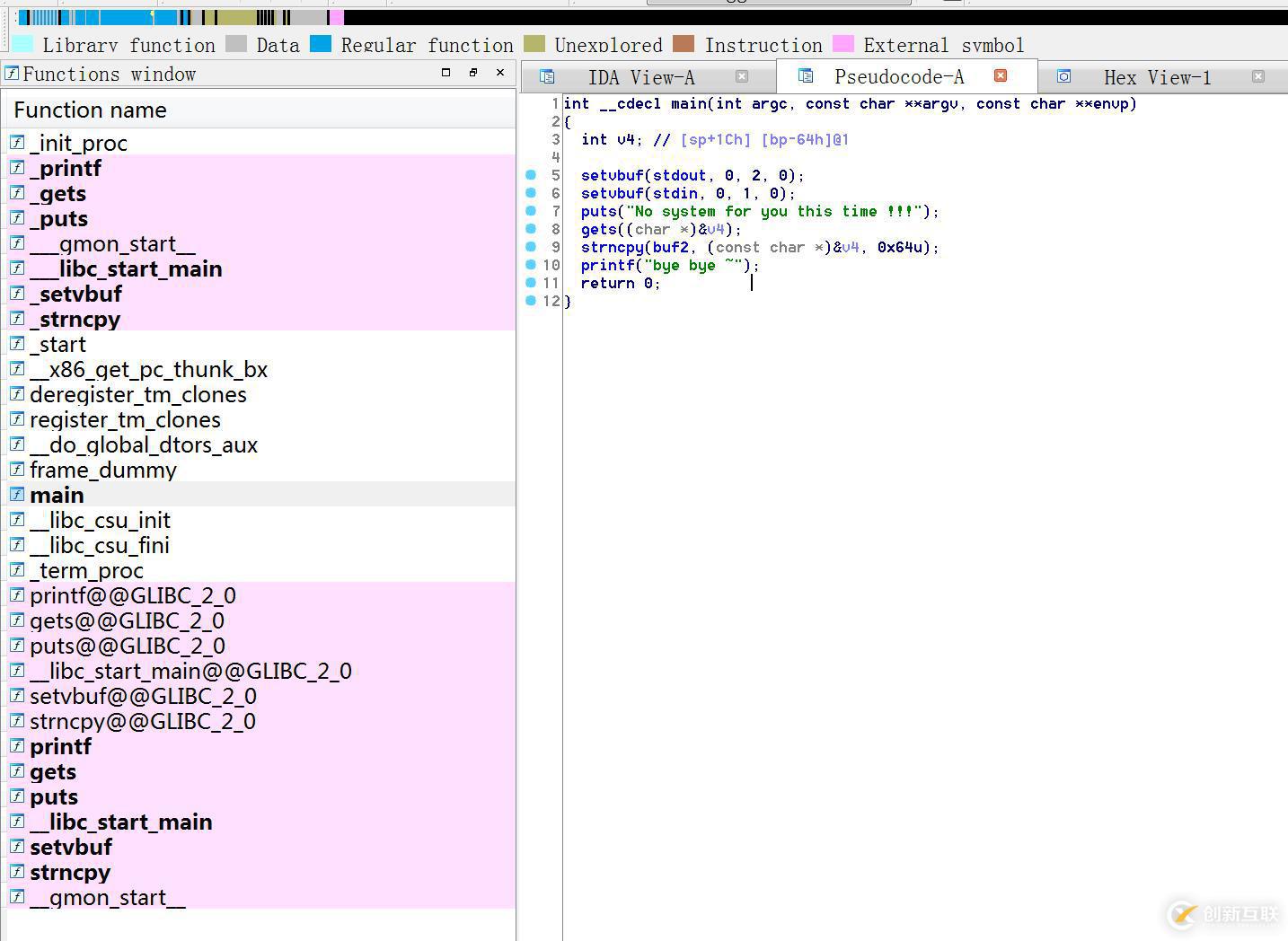Select _start in the functions list
This screenshot has width=1288, height=941.
point(58,344)
